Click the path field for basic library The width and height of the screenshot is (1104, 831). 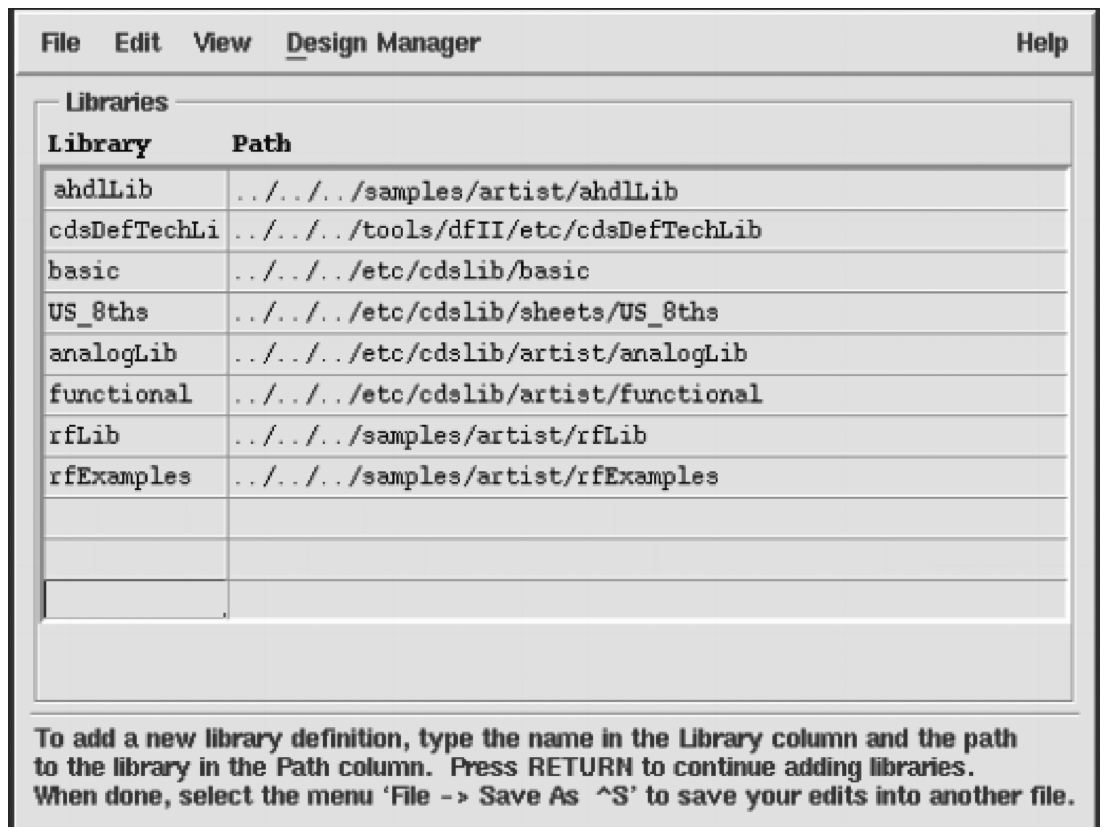coord(648,272)
